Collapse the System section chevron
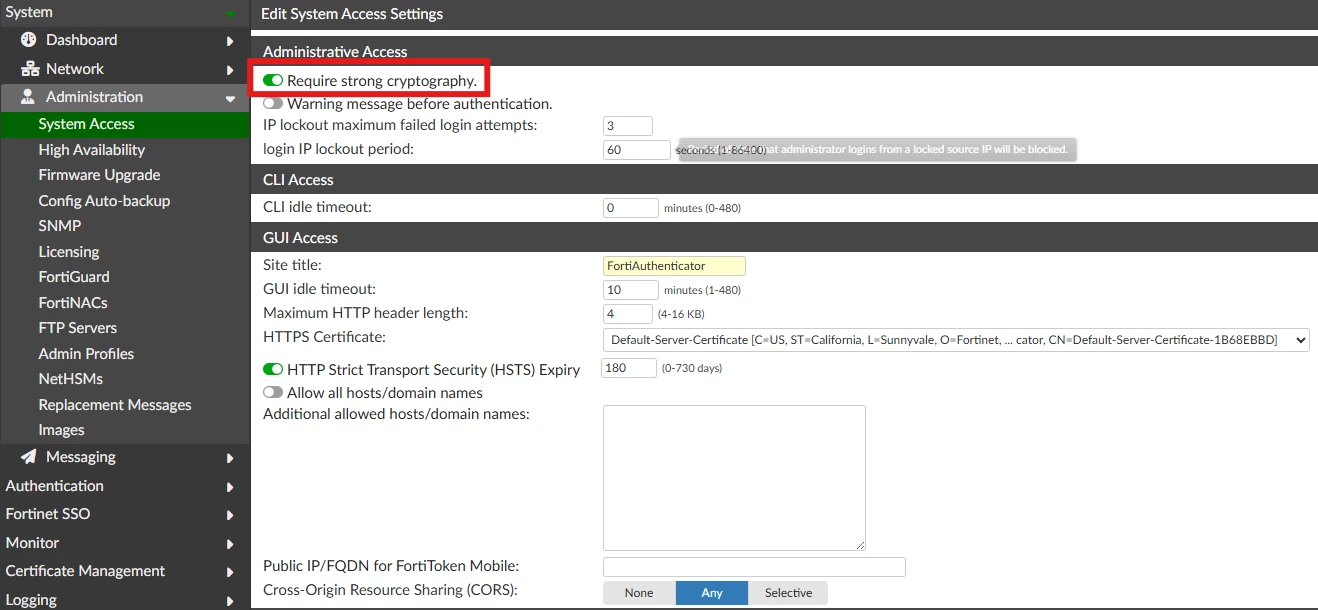The height and width of the screenshot is (610, 1318). pyautogui.click(x=231, y=13)
